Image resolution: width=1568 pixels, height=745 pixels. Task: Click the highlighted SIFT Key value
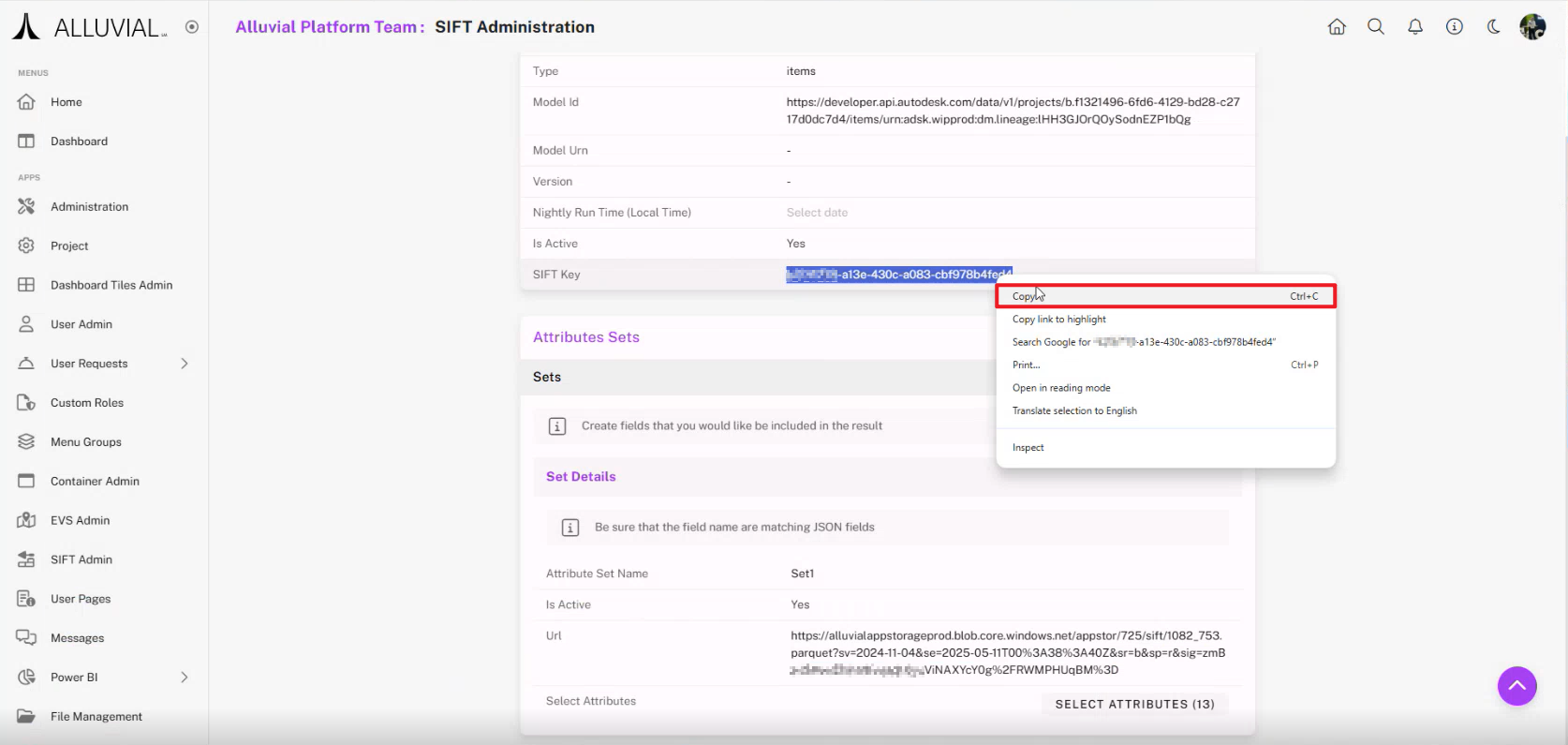[x=899, y=275]
